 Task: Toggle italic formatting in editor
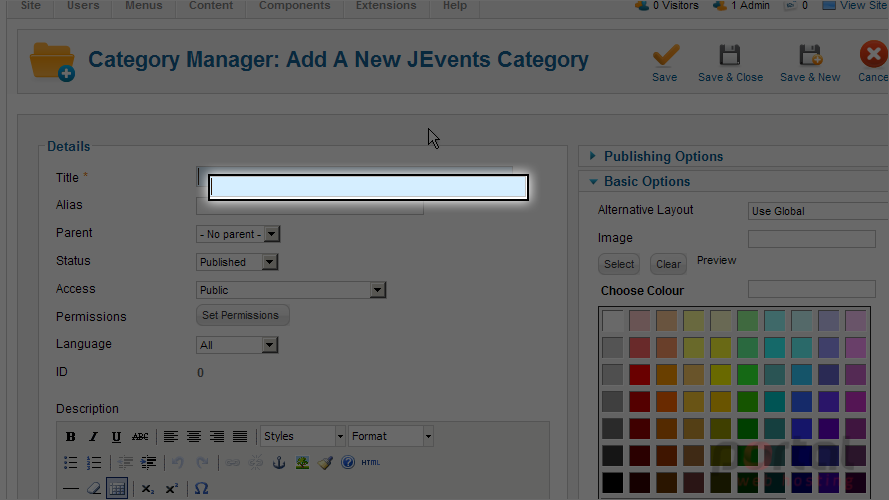(x=93, y=437)
